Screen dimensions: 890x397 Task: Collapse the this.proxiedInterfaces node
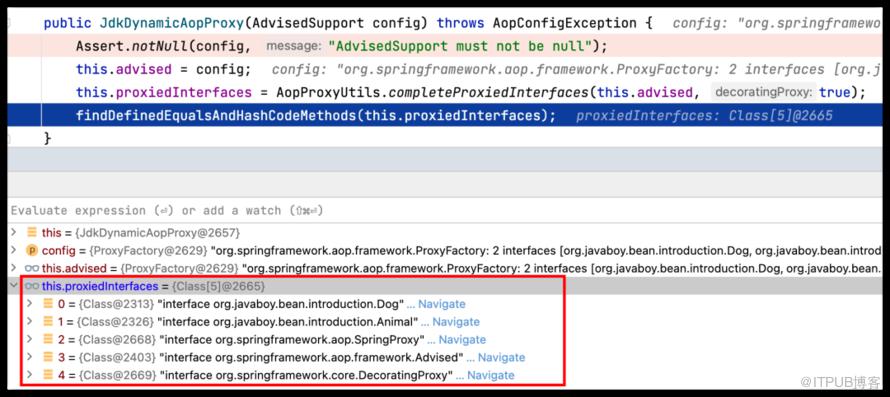(x=14, y=286)
